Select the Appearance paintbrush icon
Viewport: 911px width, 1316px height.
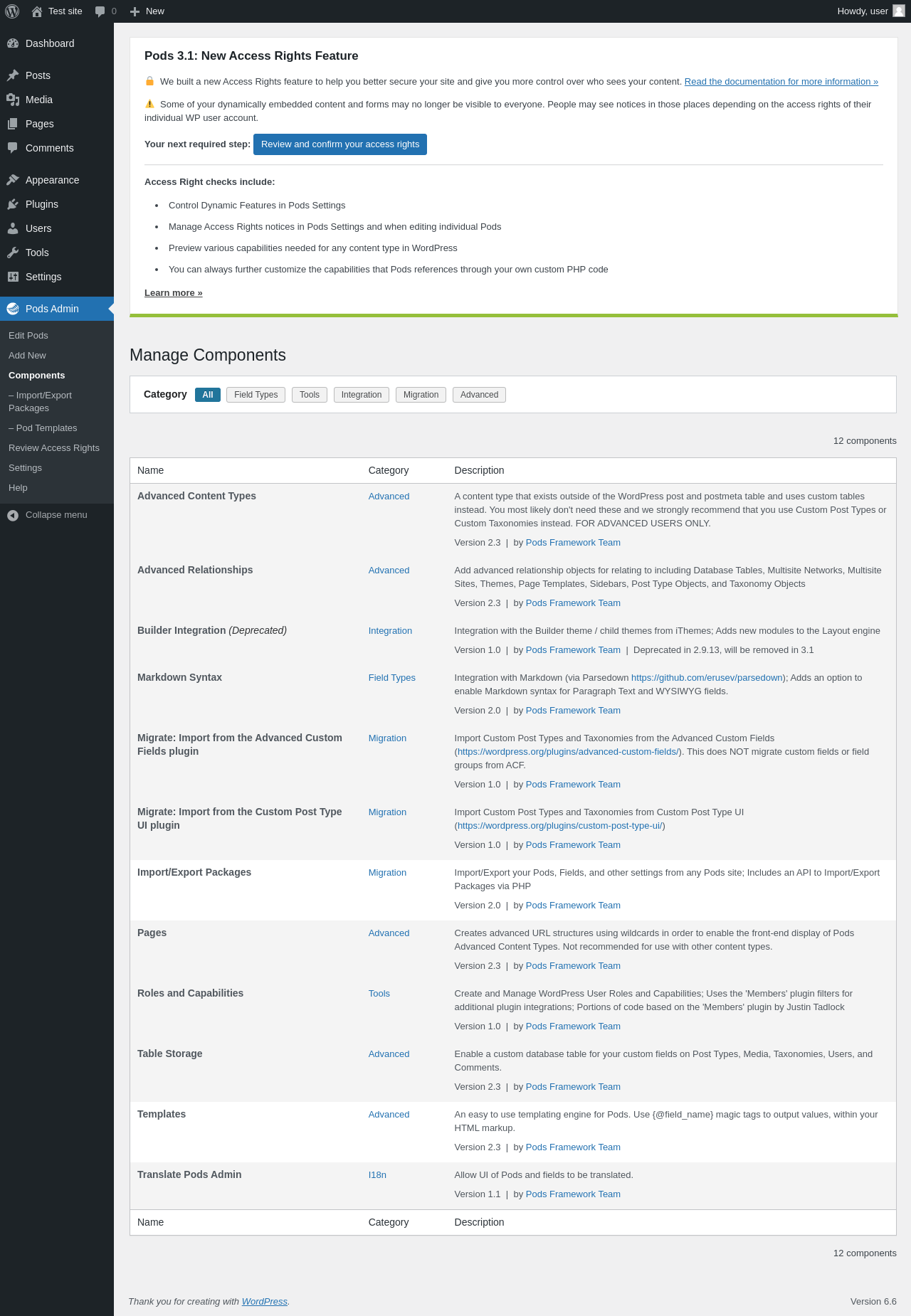click(x=13, y=180)
